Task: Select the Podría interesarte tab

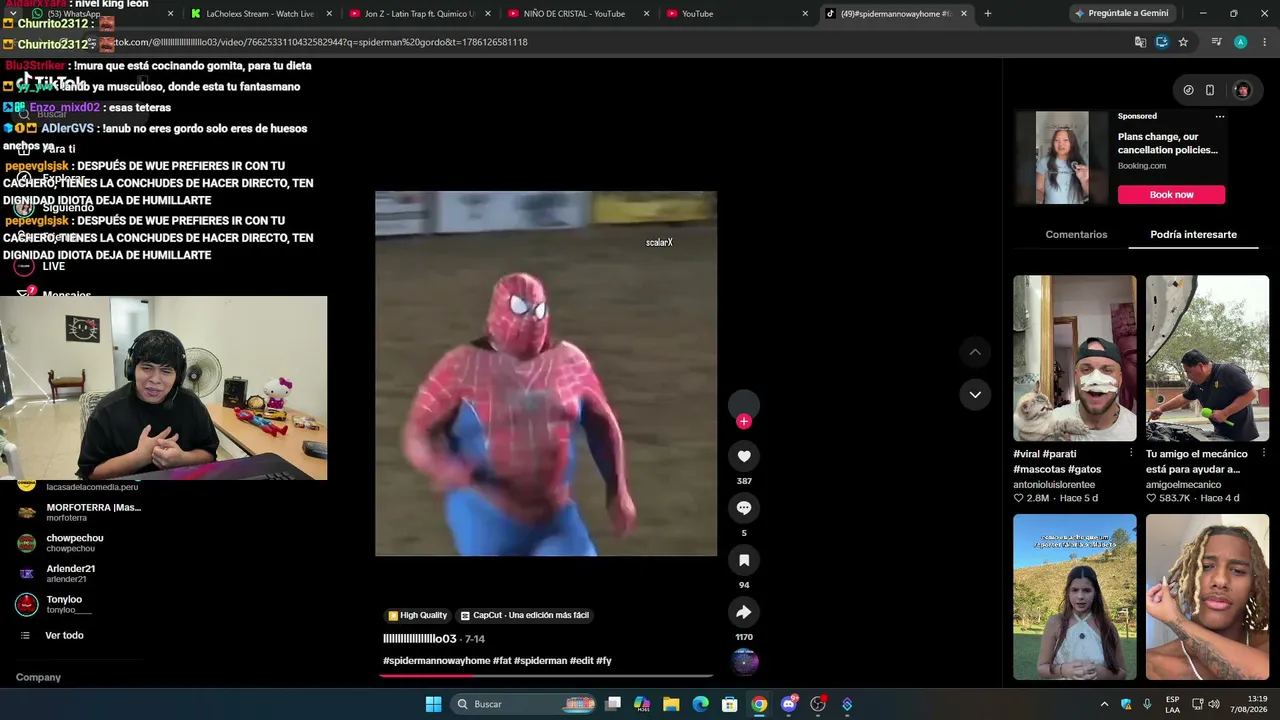Action: [1193, 234]
